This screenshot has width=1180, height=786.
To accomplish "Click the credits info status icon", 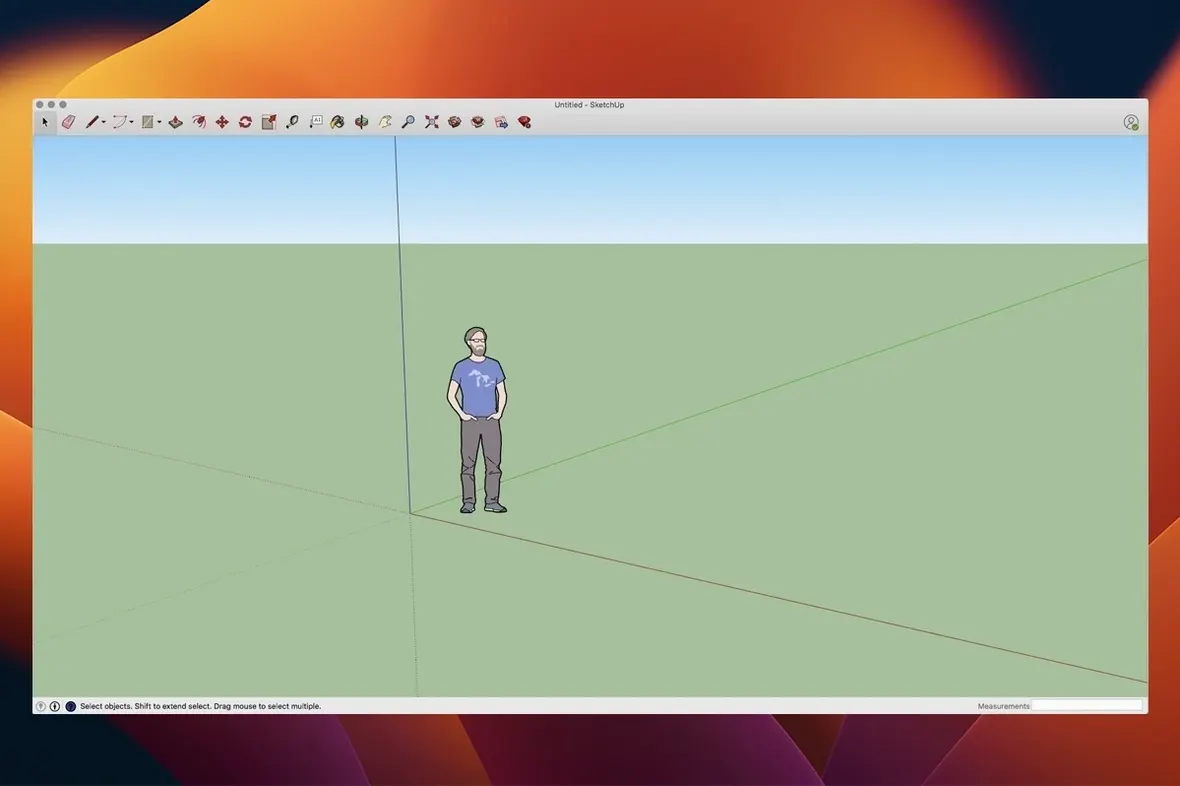I will coord(55,706).
